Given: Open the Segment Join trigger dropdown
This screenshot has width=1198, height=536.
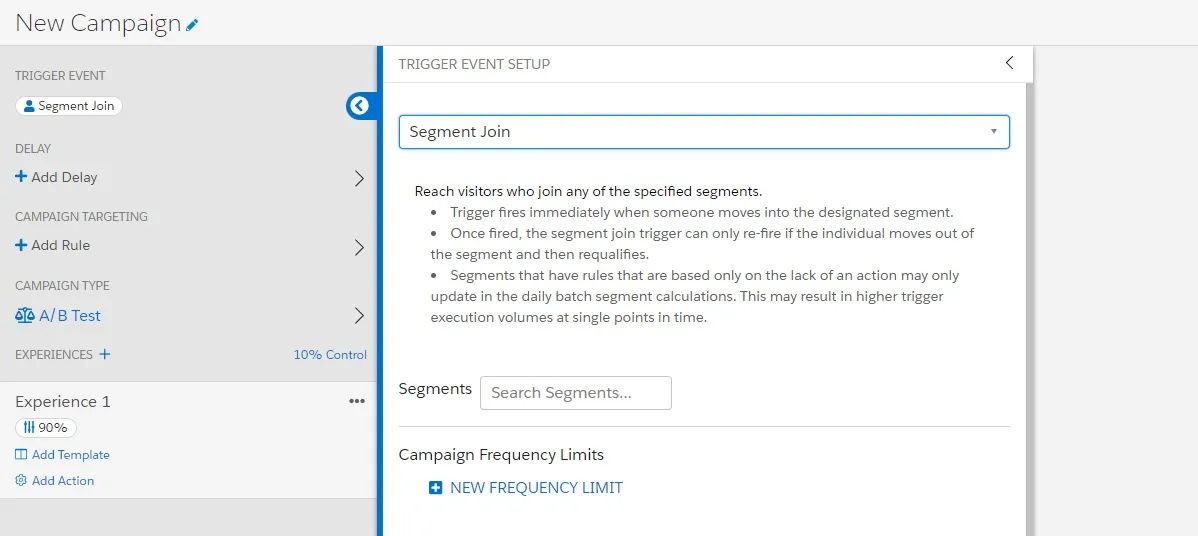Looking at the screenshot, I should (704, 132).
